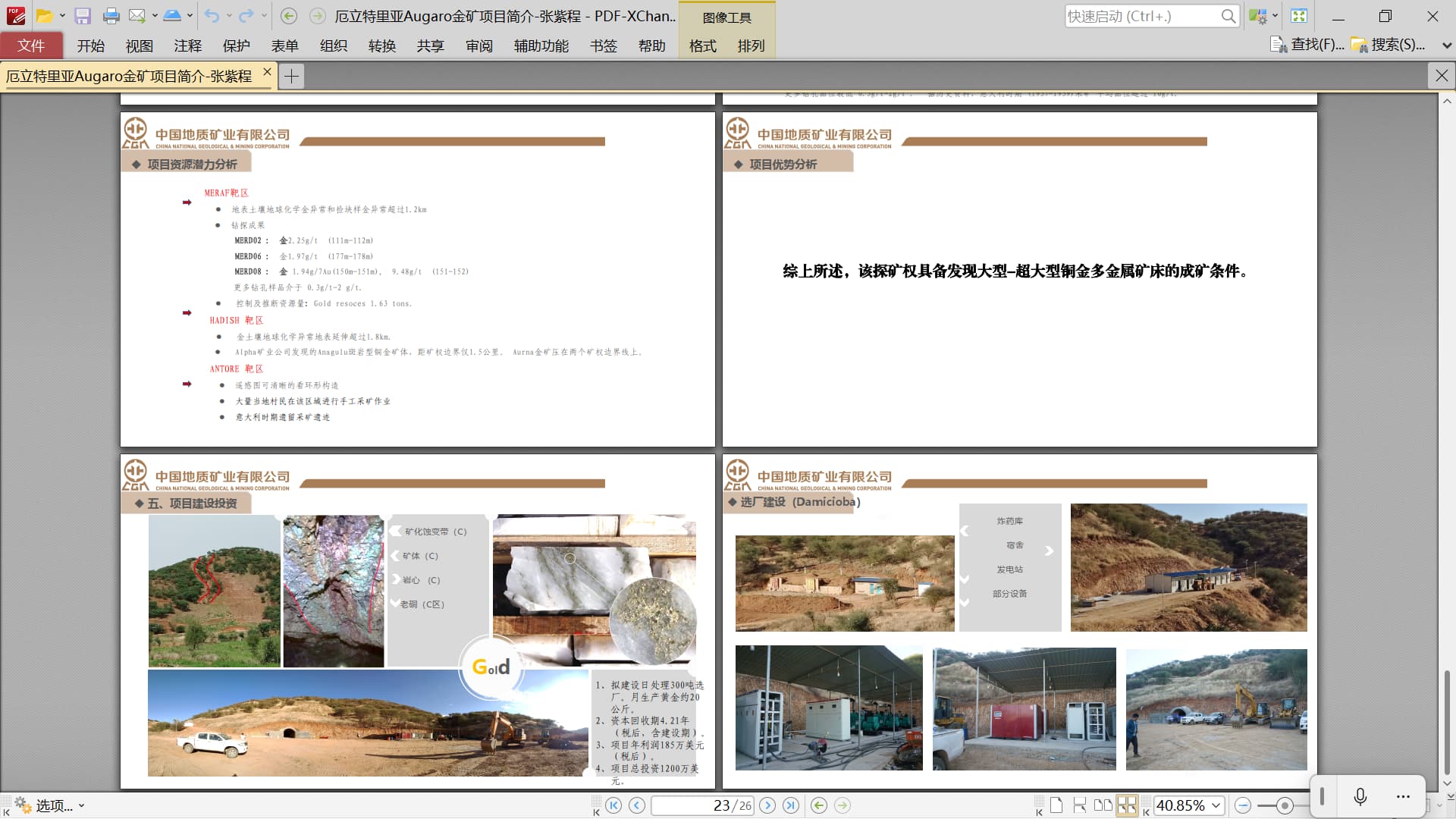Click the zoom out minus button
The height and width of the screenshot is (819, 1456).
[x=1243, y=805]
